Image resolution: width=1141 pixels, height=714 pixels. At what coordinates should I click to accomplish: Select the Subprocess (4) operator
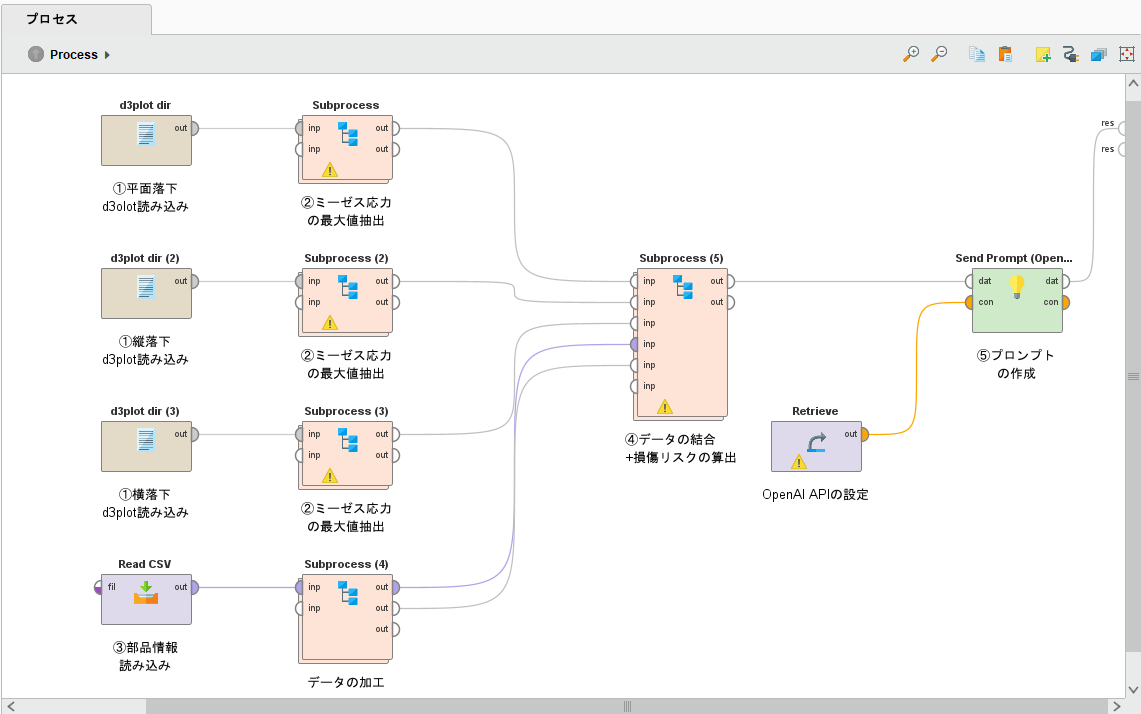(x=346, y=617)
